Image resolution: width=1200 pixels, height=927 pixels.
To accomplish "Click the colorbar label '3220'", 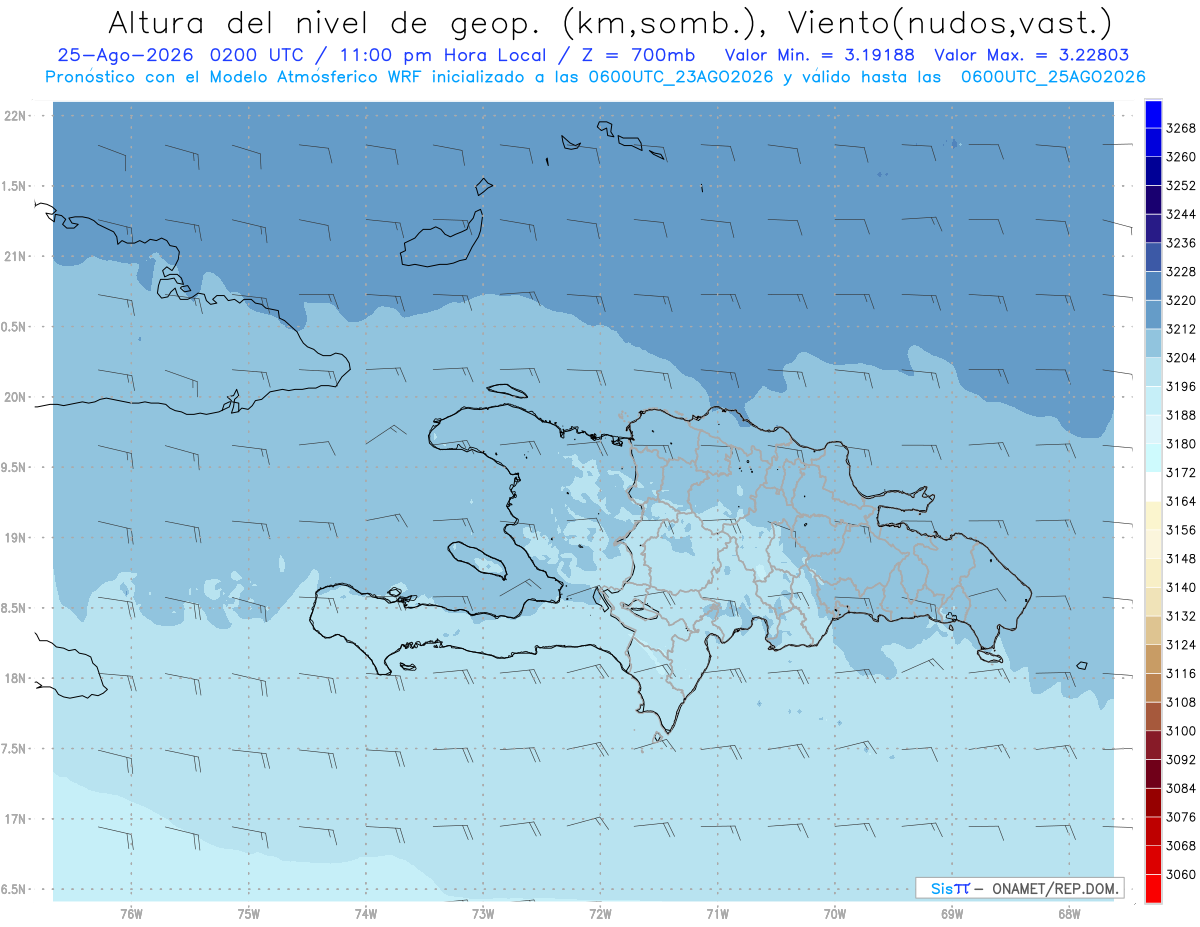I will click(1181, 300).
